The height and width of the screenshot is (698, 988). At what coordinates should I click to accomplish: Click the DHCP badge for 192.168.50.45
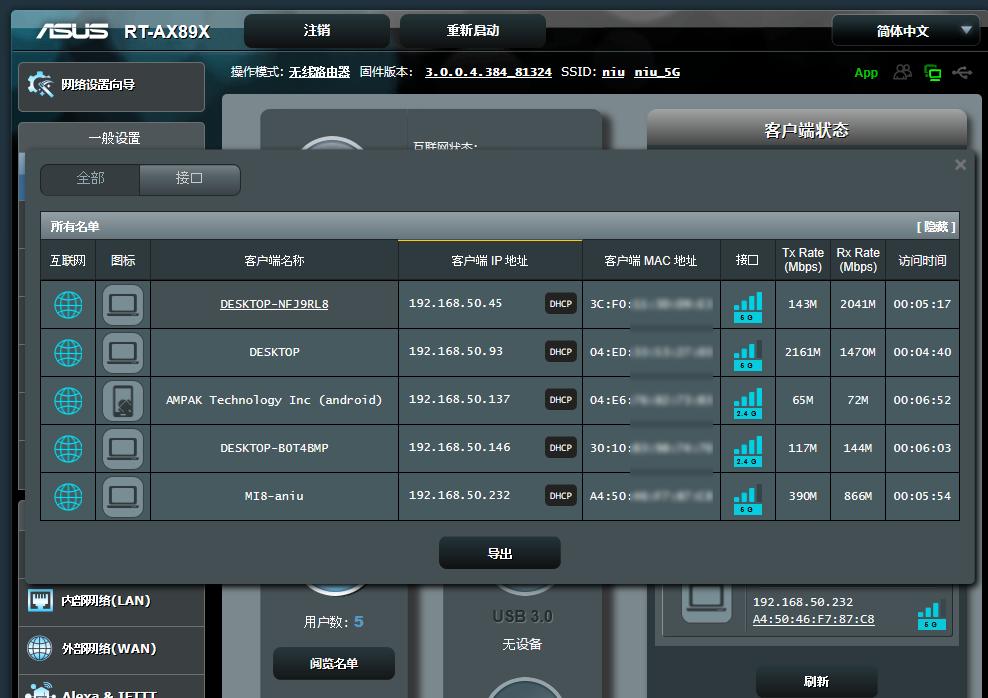click(x=561, y=304)
